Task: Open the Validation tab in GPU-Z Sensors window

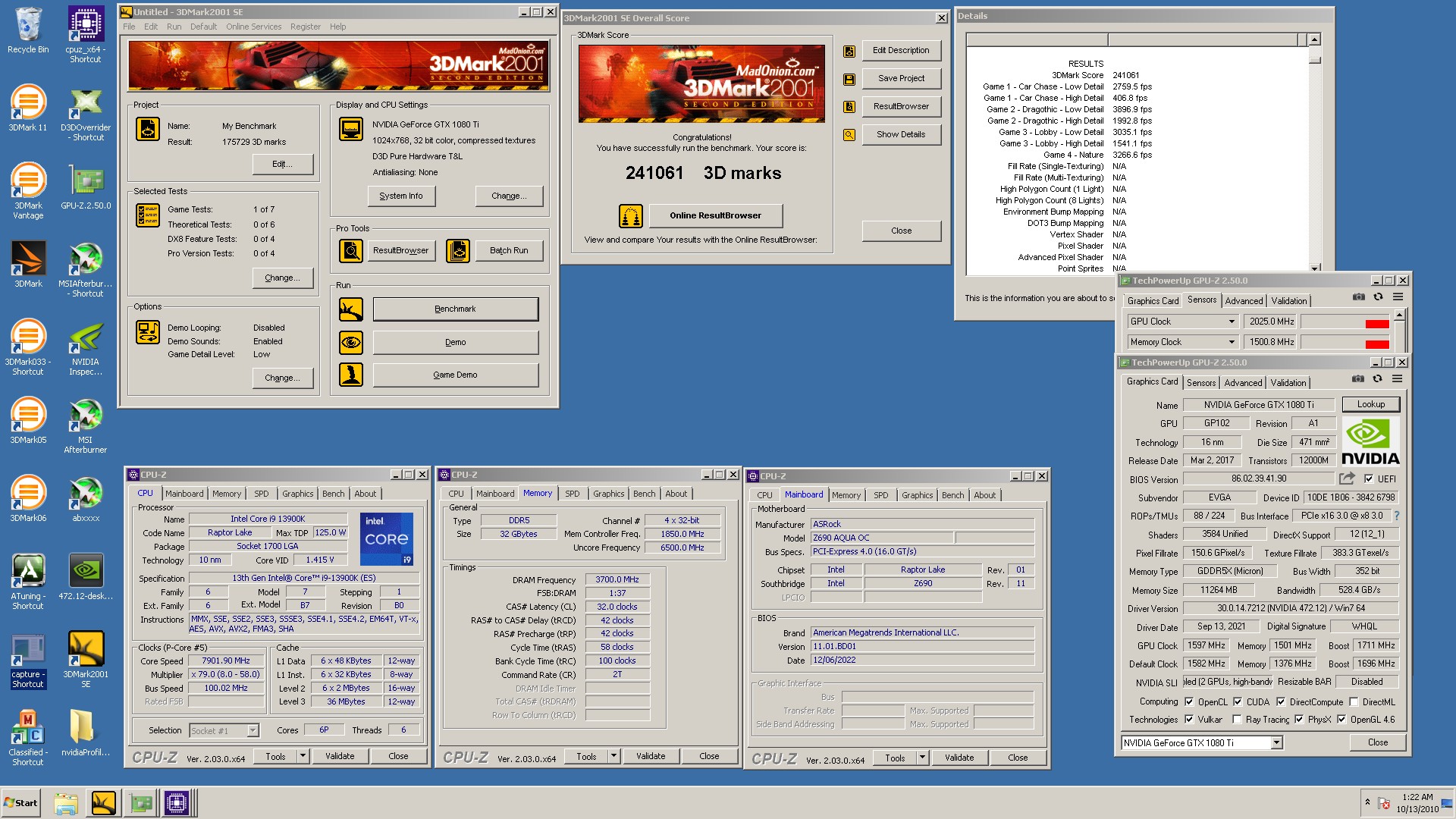Action: (1289, 301)
